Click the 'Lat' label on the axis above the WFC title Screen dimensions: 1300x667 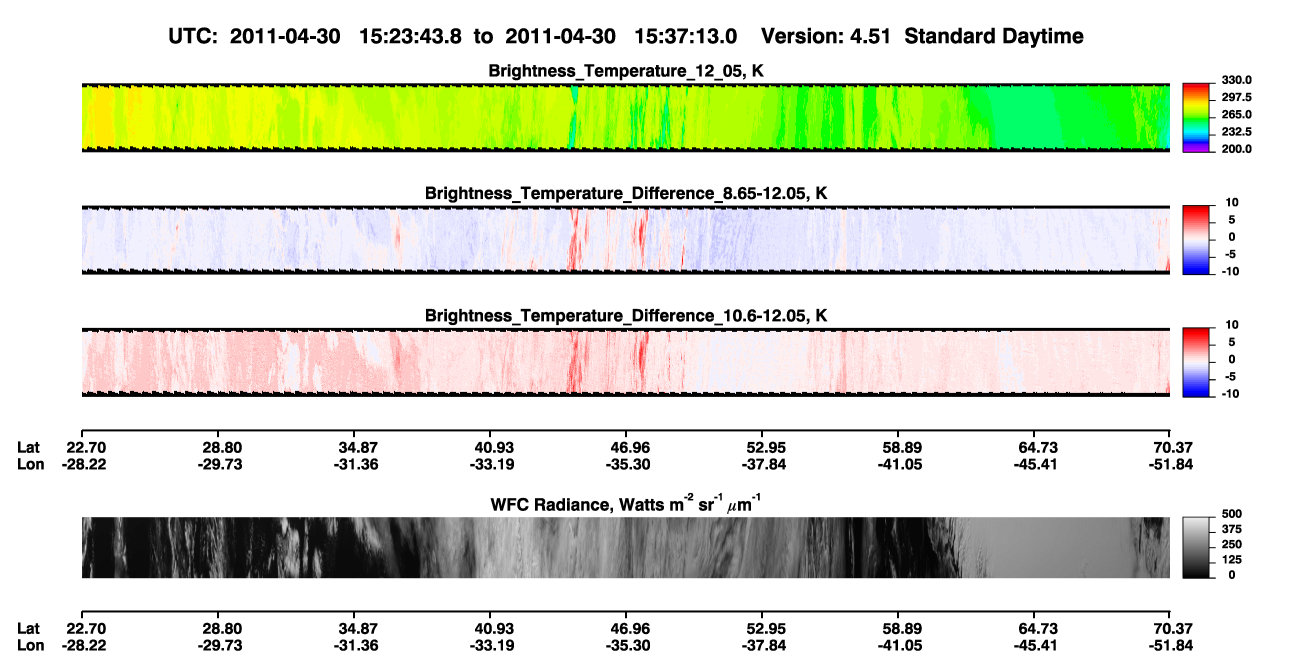point(29,447)
